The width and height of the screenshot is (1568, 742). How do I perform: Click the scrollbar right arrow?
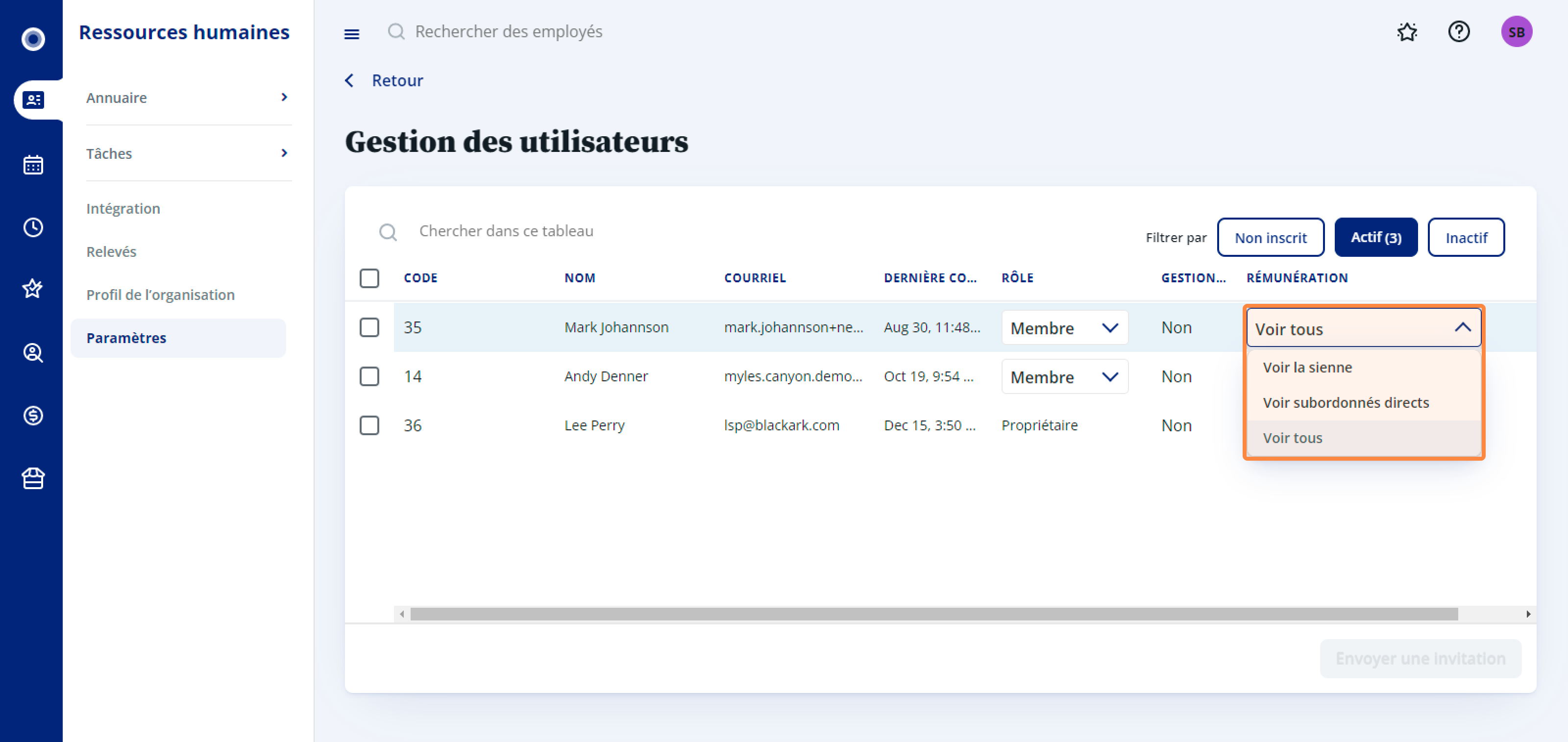coord(1528,614)
